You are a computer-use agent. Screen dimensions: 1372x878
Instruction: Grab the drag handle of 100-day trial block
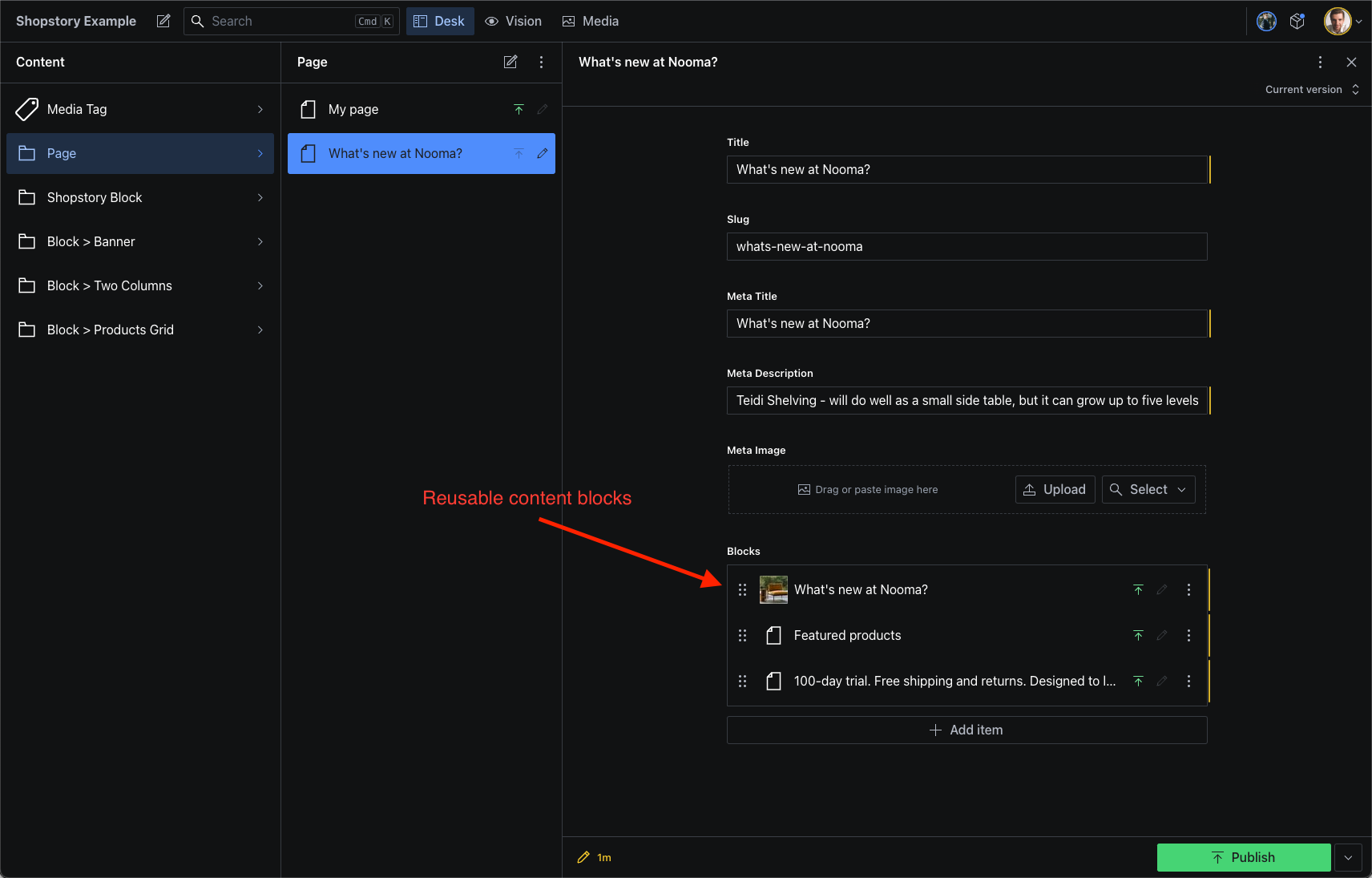pos(742,681)
